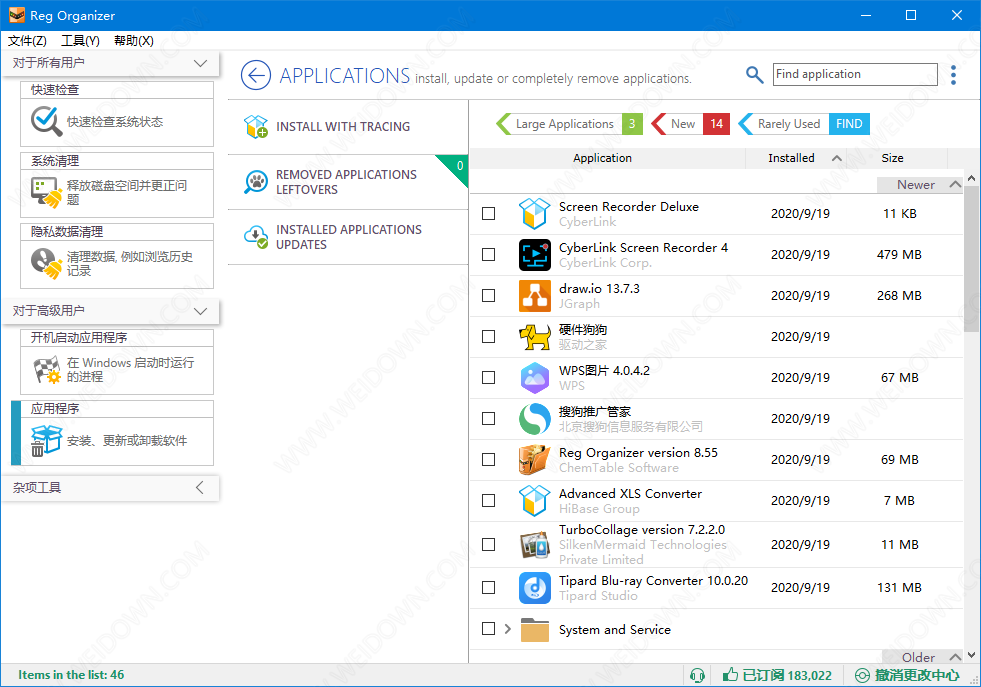The image size is (981, 687).
Task: Collapse the Newer group header
Action: point(955,185)
